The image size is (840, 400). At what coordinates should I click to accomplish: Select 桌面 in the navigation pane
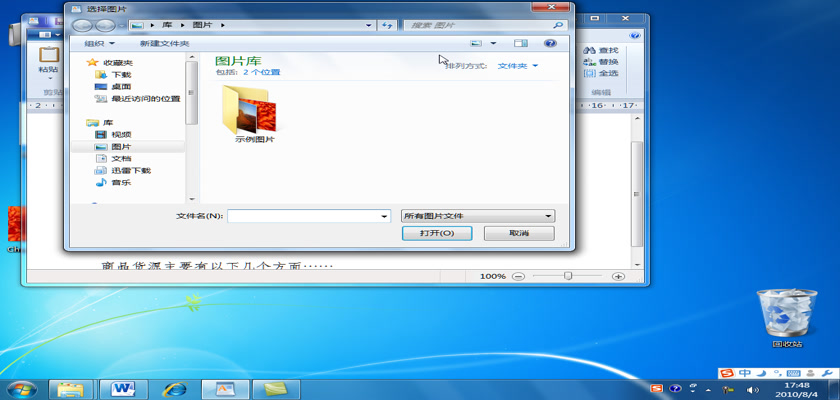(x=120, y=87)
